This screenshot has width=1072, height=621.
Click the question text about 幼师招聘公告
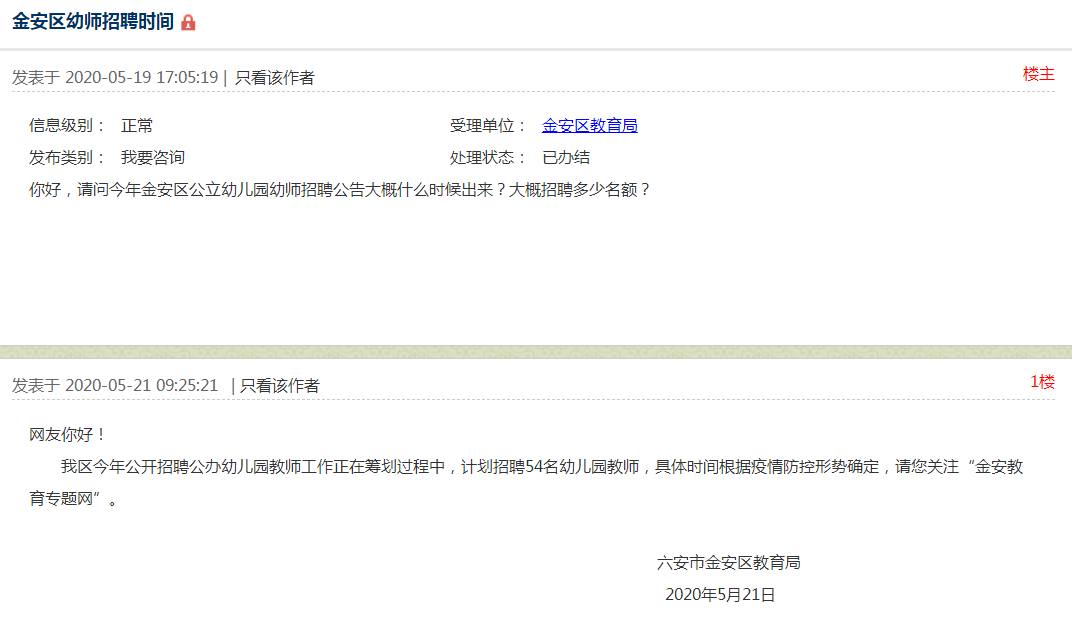pos(340,188)
